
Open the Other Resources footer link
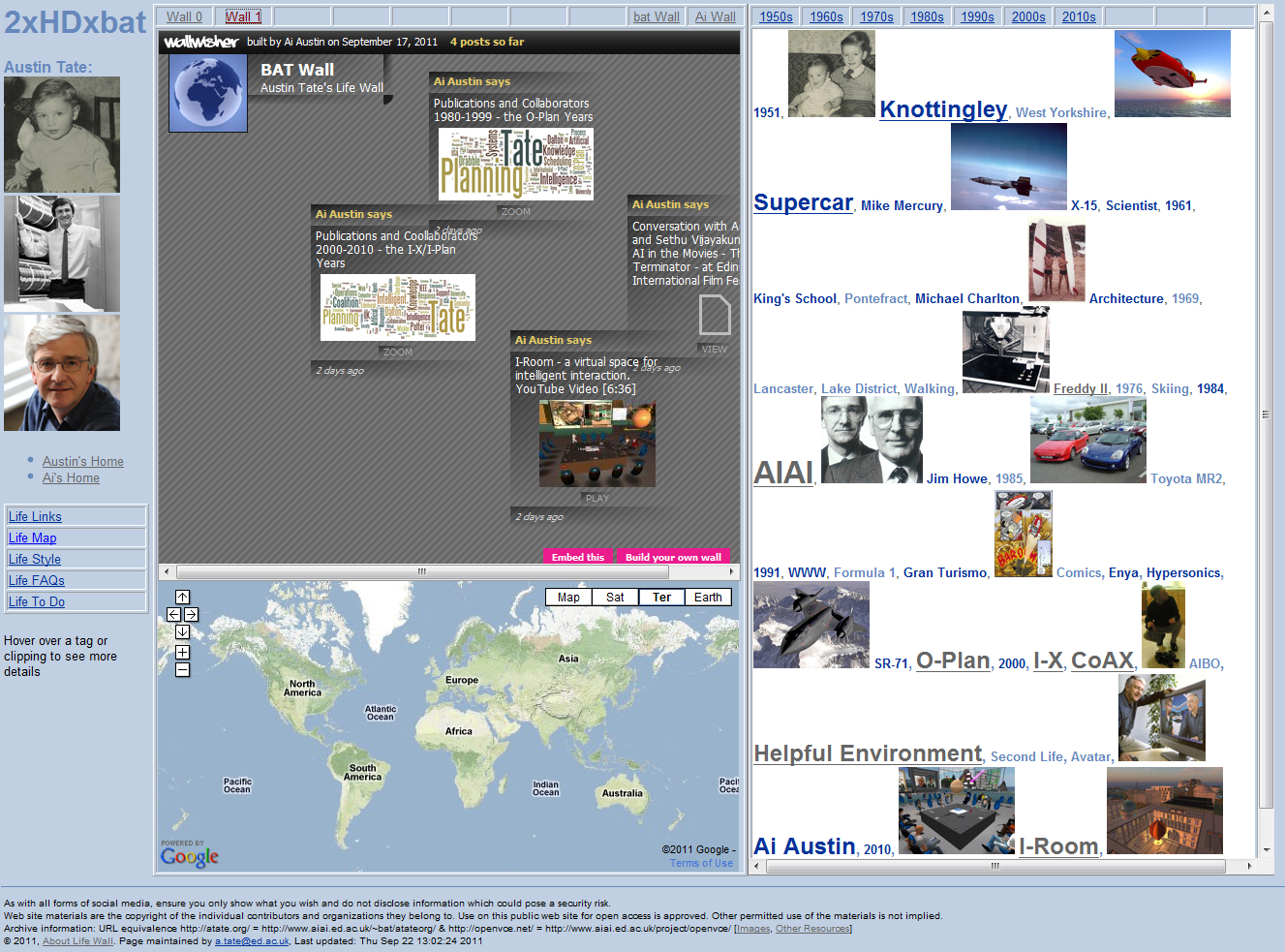click(812, 929)
